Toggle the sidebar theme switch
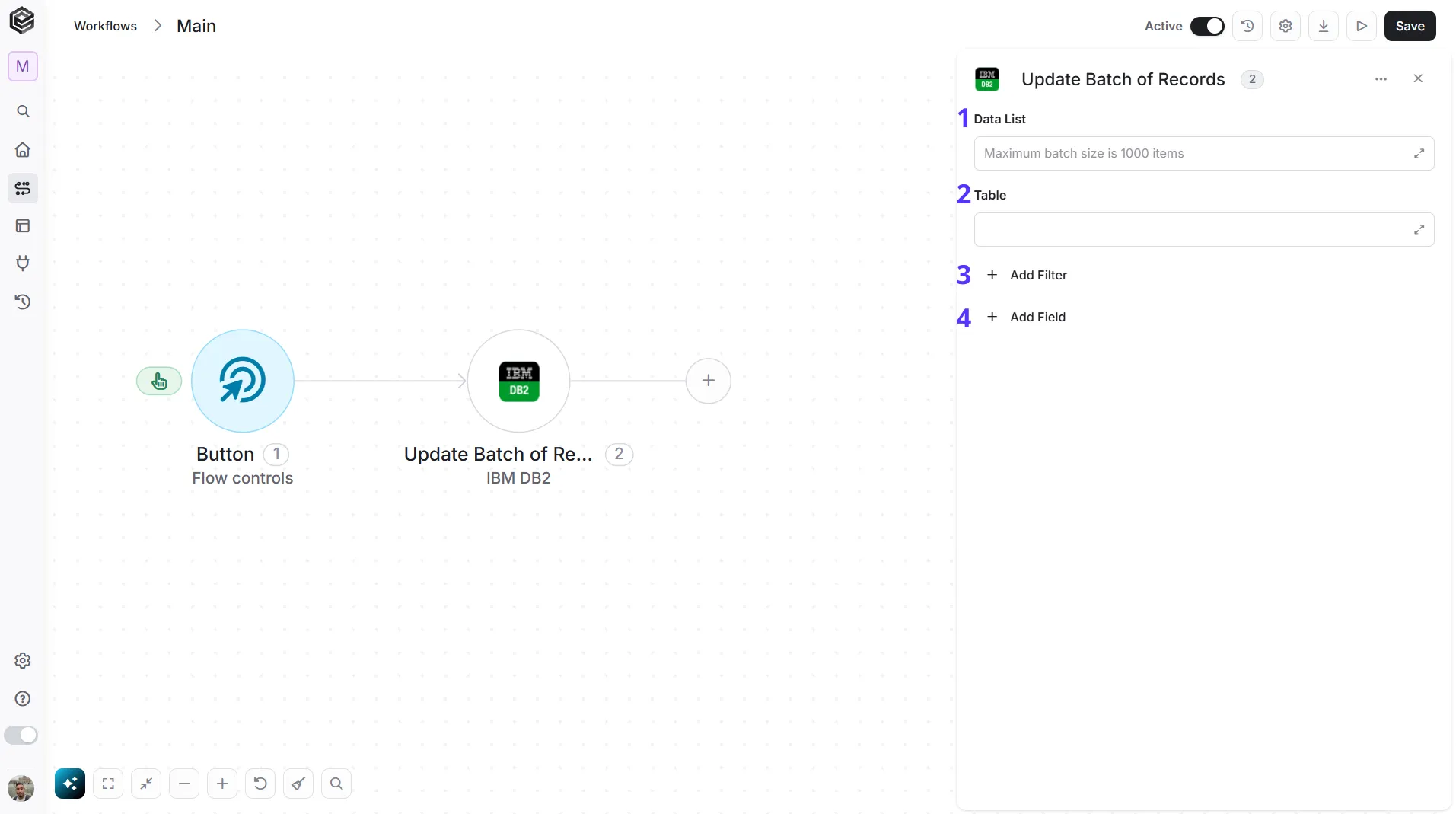The image size is (1456, 814). [21, 735]
